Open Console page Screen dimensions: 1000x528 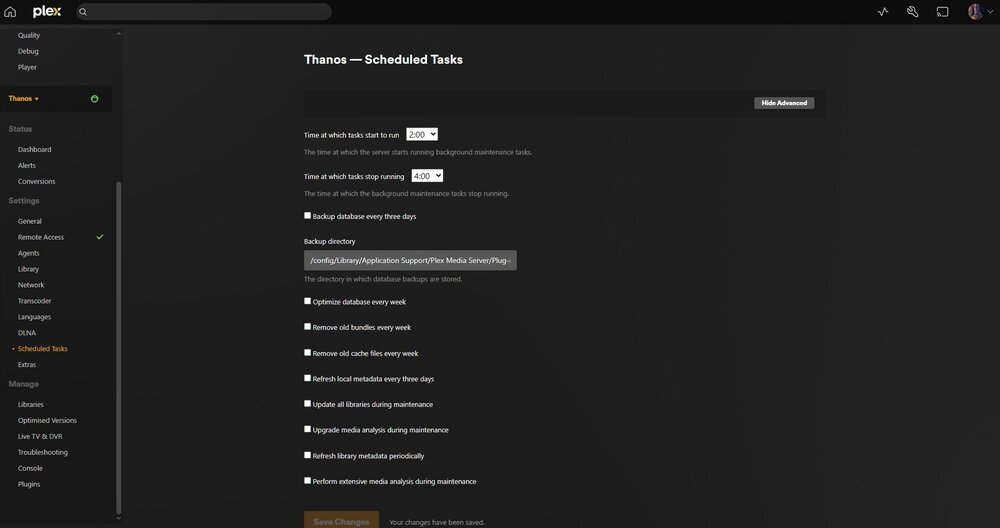point(30,469)
